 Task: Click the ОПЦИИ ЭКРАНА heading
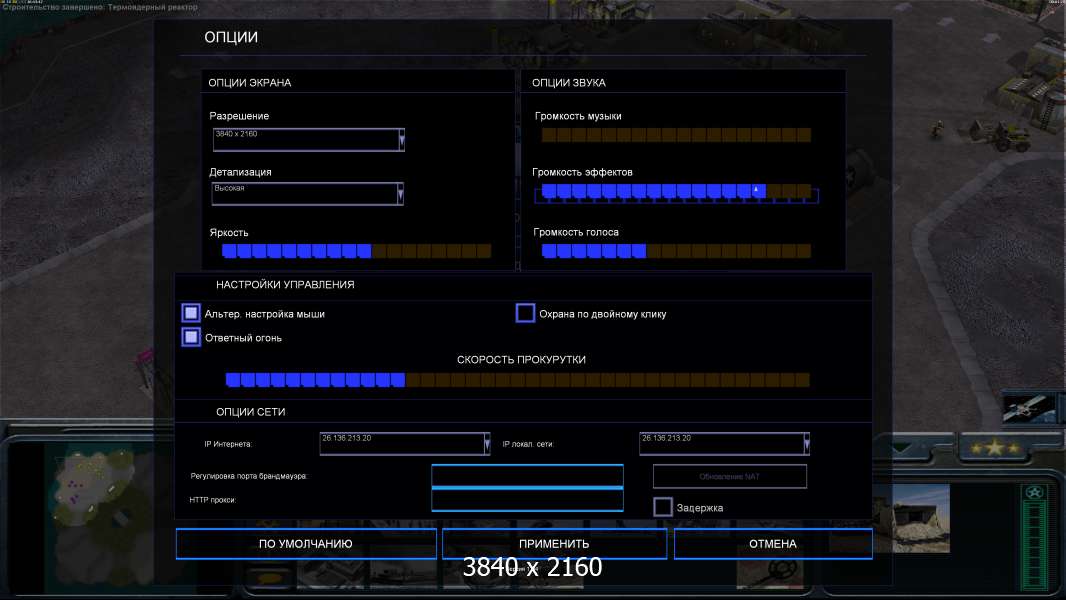pyautogui.click(x=250, y=82)
